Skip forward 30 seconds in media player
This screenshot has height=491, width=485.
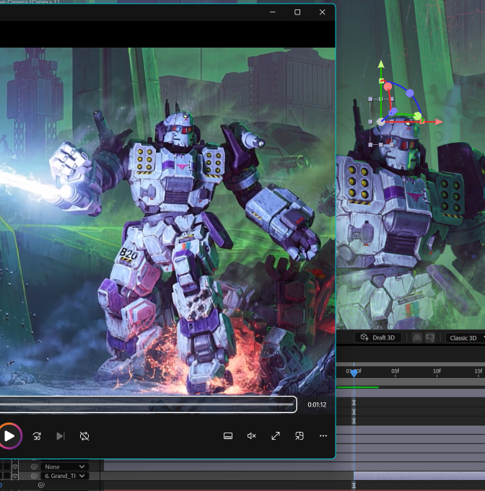[37, 436]
